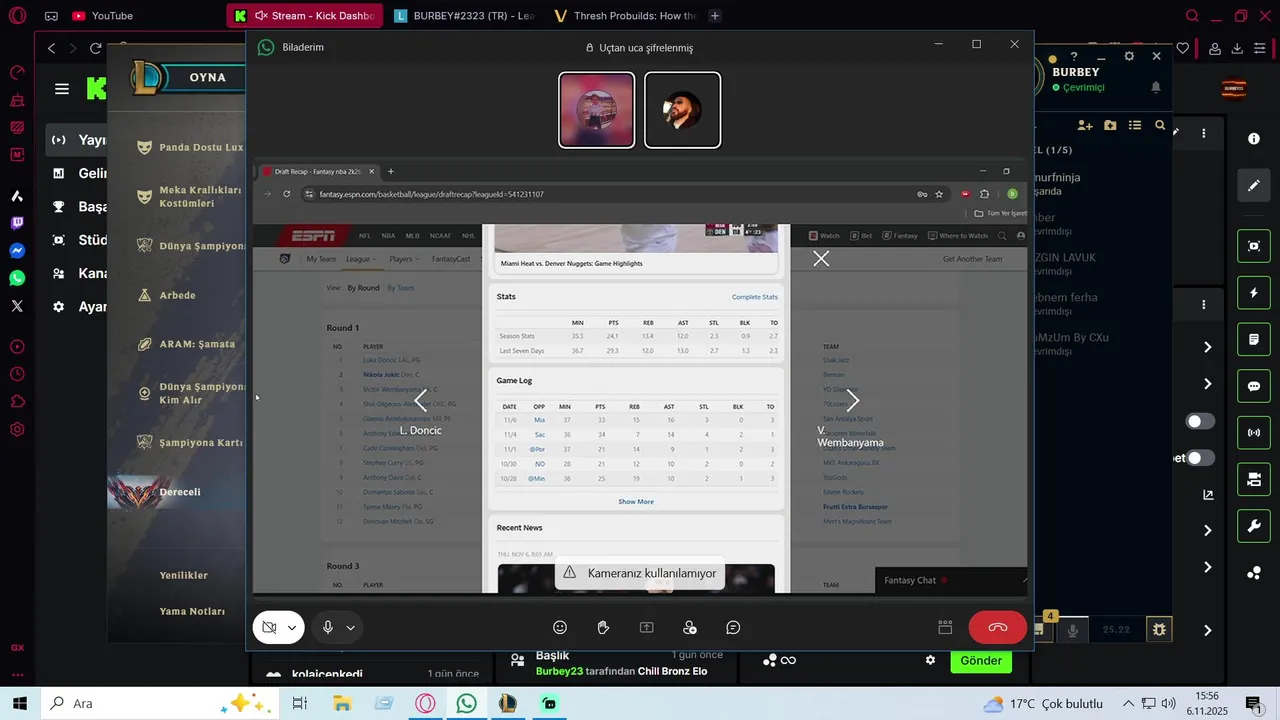This screenshot has height=720, width=1280.
Task: Open Opera history clock icon
Action: 17,374
